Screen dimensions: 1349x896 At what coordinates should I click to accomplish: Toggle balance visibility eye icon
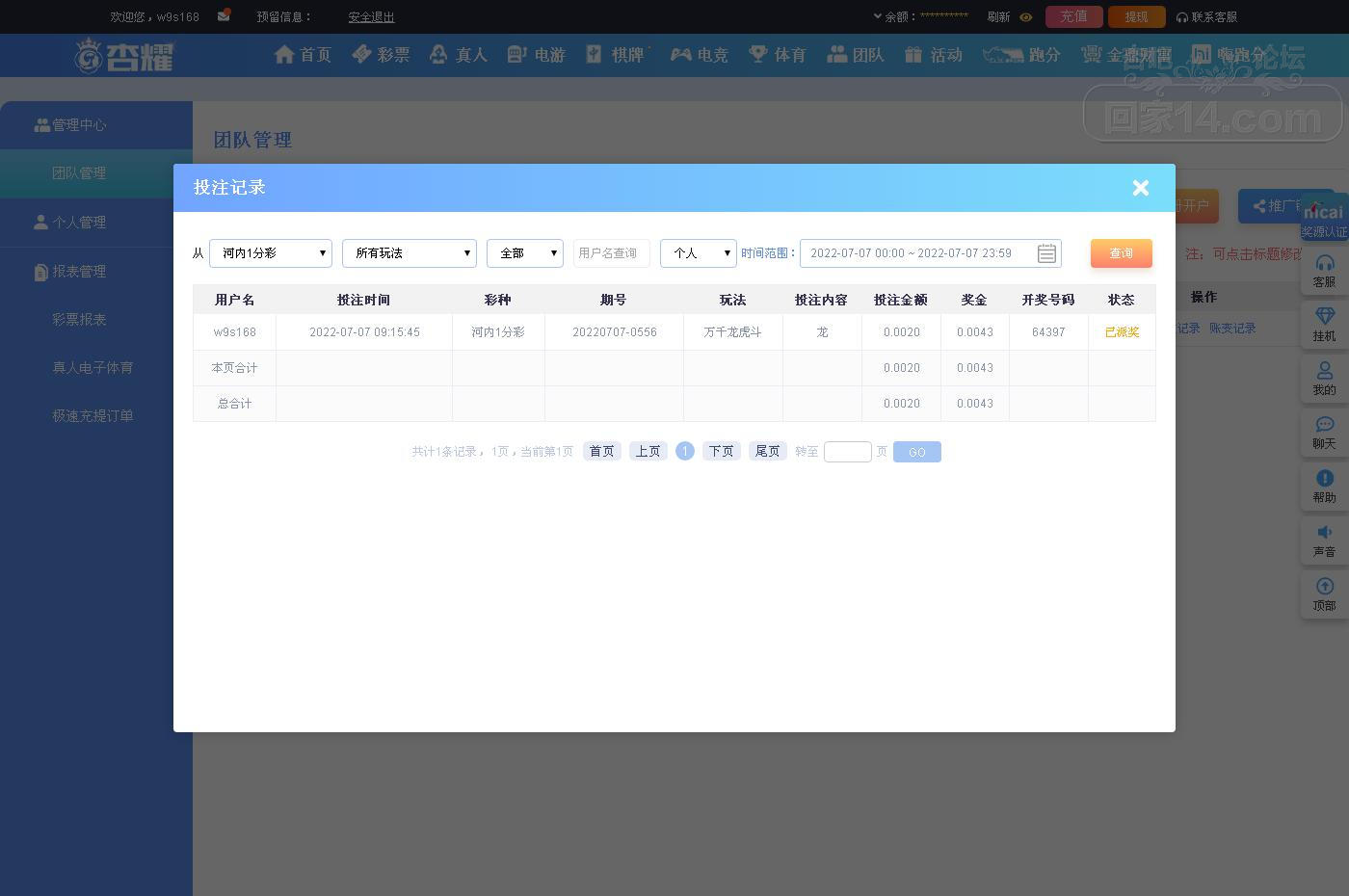coord(1026,17)
